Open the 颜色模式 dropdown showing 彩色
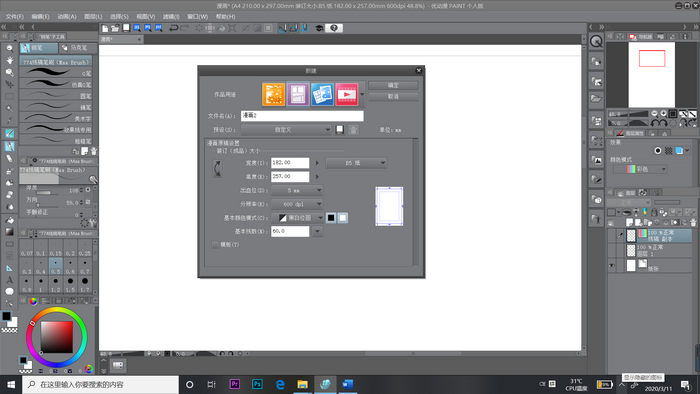 (640, 169)
